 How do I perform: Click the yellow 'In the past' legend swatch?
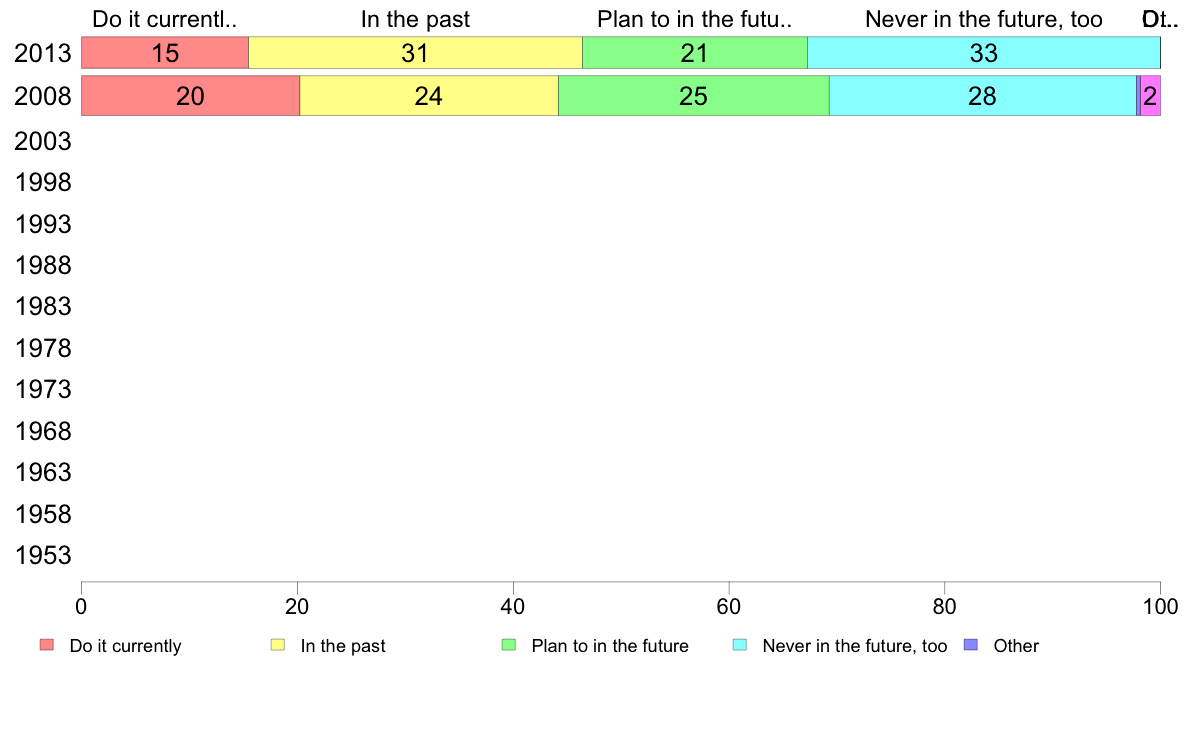(x=278, y=645)
